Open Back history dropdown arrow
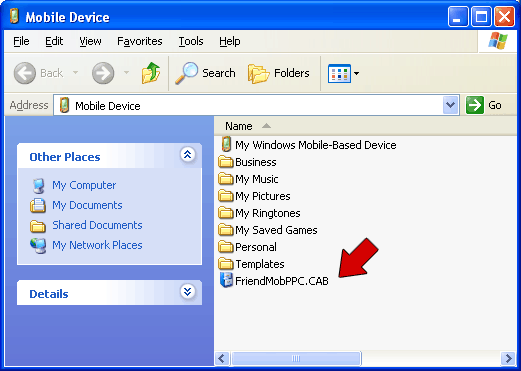This screenshot has height=371, width=521. 76,72
